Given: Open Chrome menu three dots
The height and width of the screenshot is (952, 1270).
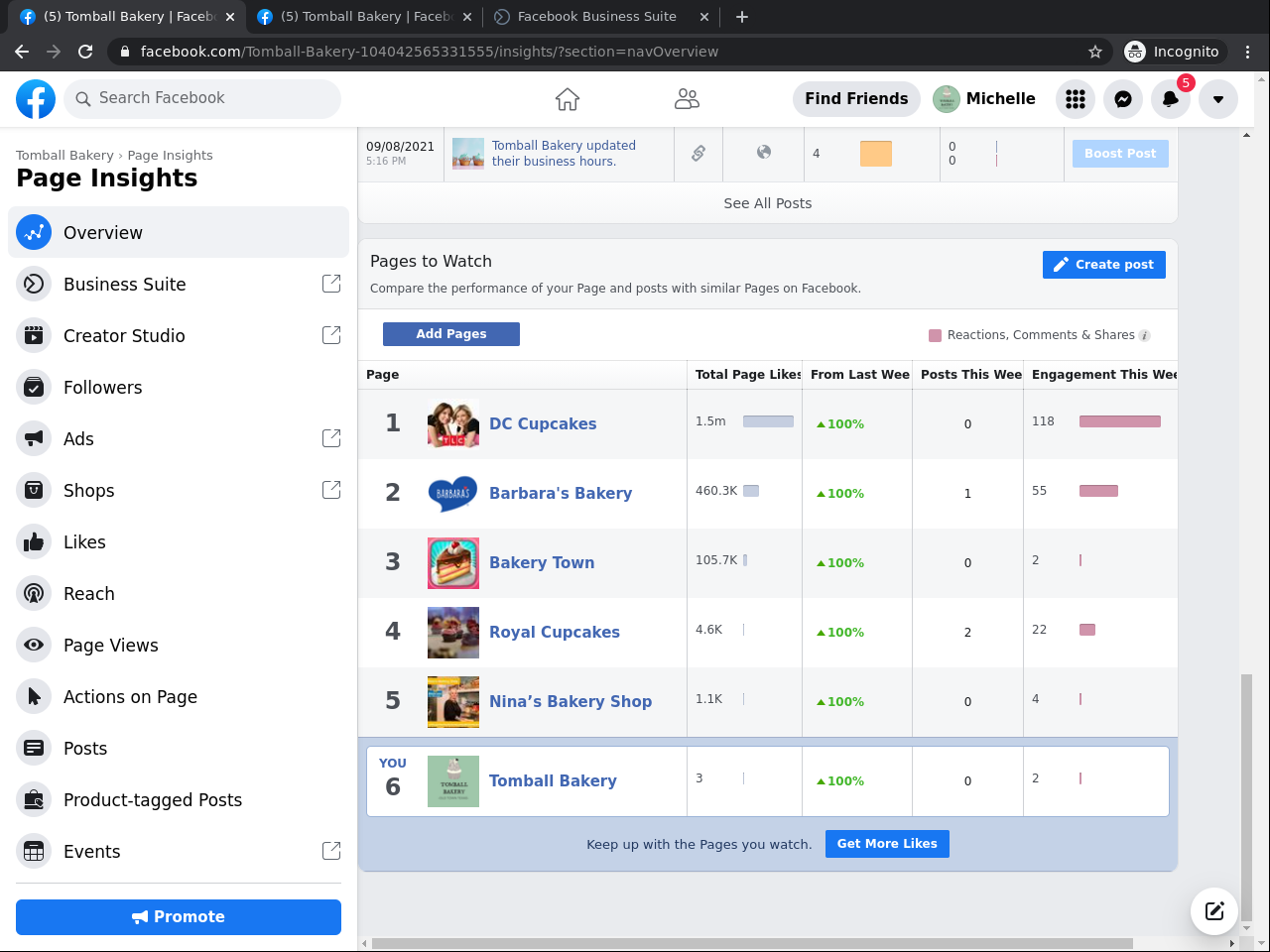Looking at the screenshot, I should pyautogui.click(x=1248, y=52).
